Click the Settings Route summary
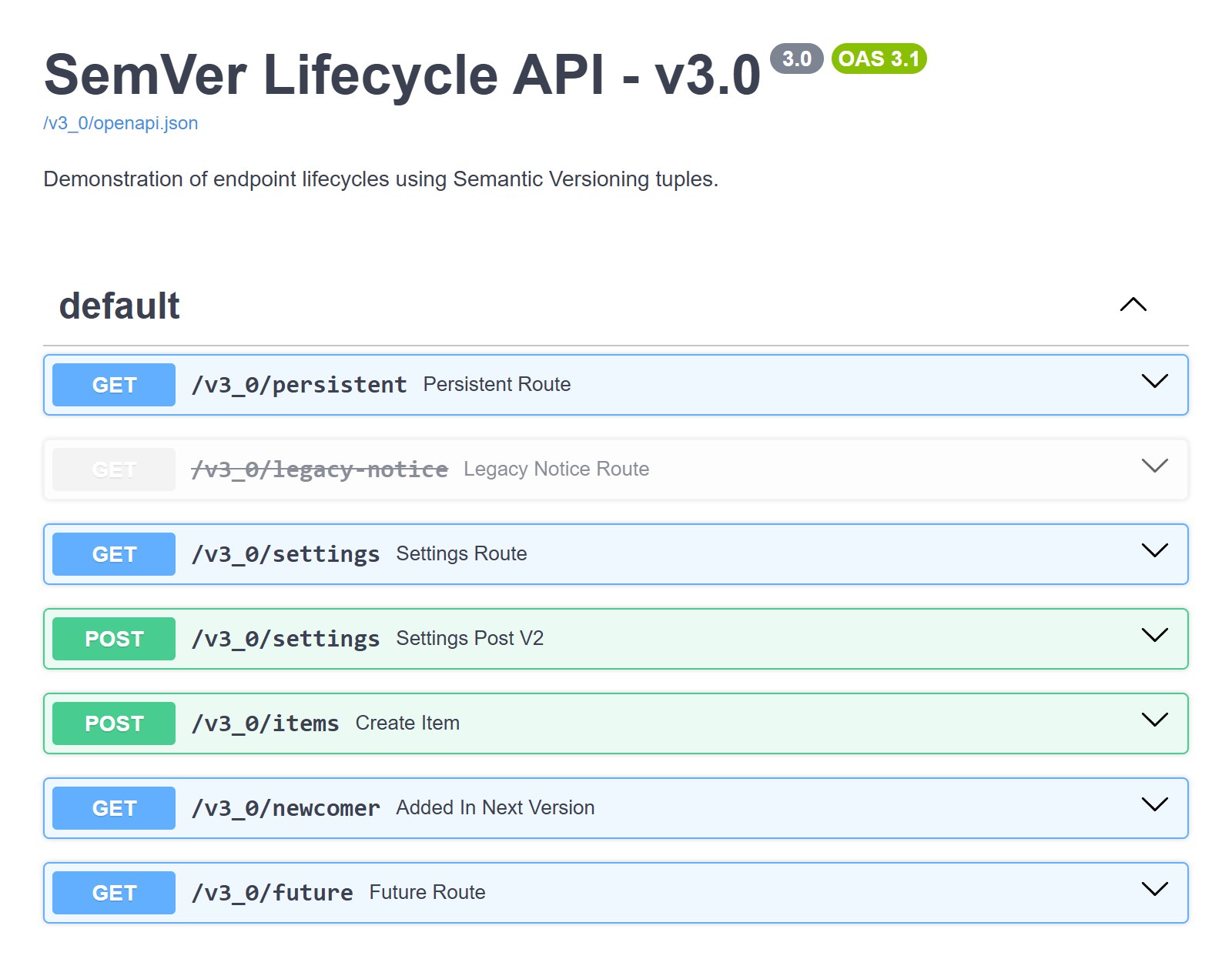The image size is (1232, 959). pos(461,553)
